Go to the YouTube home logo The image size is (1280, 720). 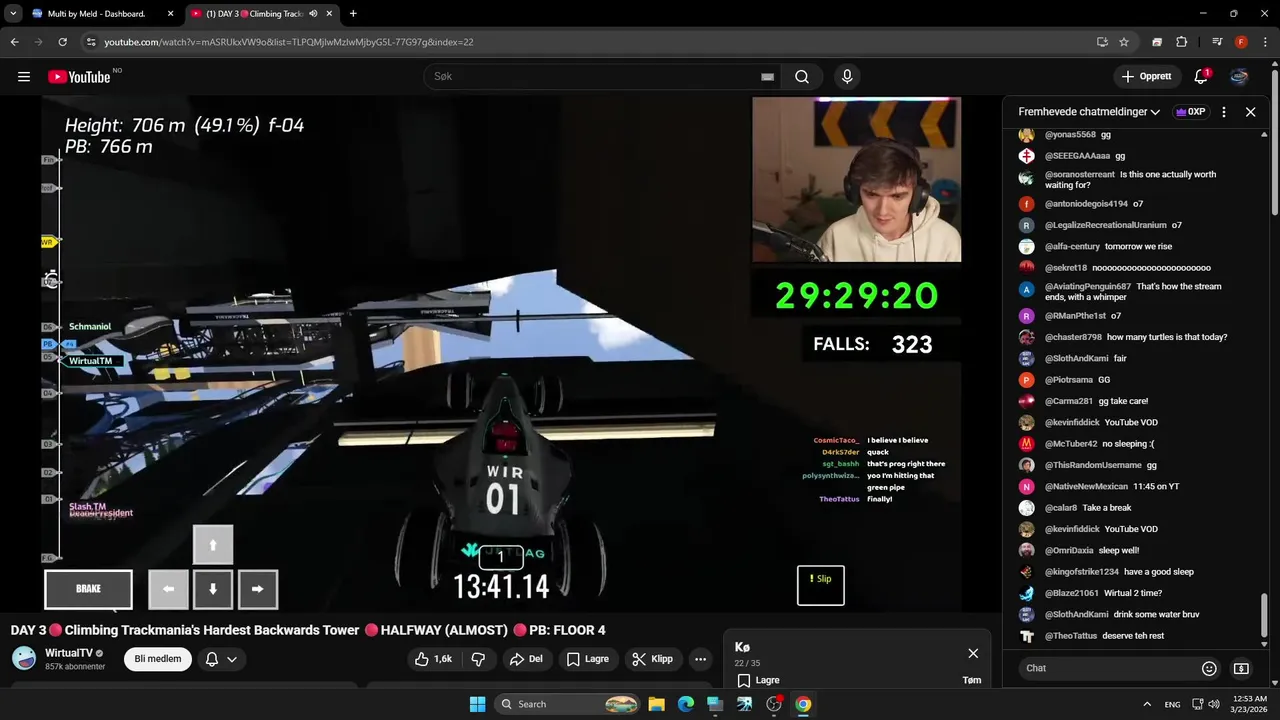point(79,77)
